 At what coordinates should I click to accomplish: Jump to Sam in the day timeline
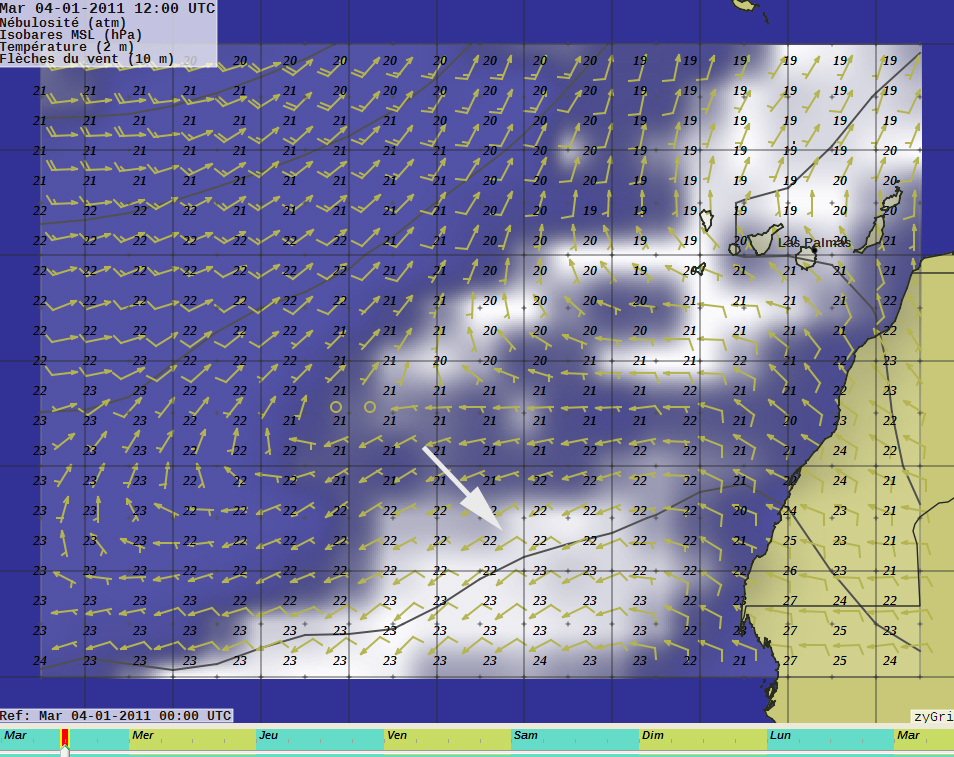(575, 739)
